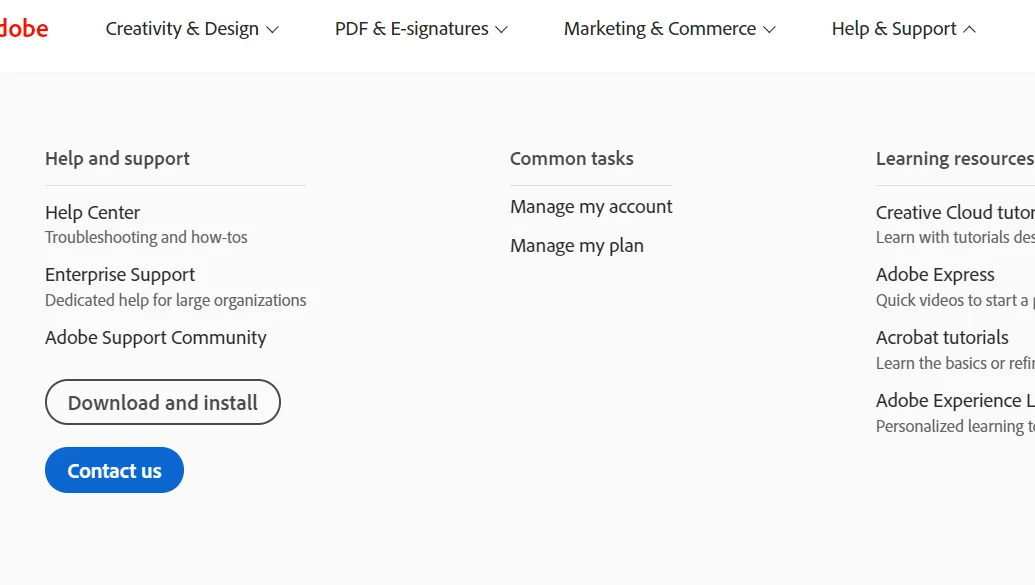
Task: Click the Adobe logo
Action: tap(23, 28)
